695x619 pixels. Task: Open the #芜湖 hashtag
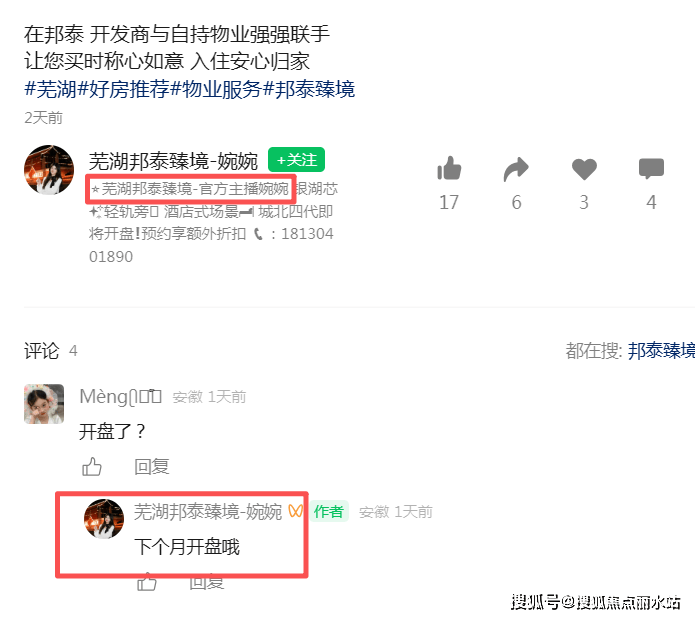tap(50, 89)
